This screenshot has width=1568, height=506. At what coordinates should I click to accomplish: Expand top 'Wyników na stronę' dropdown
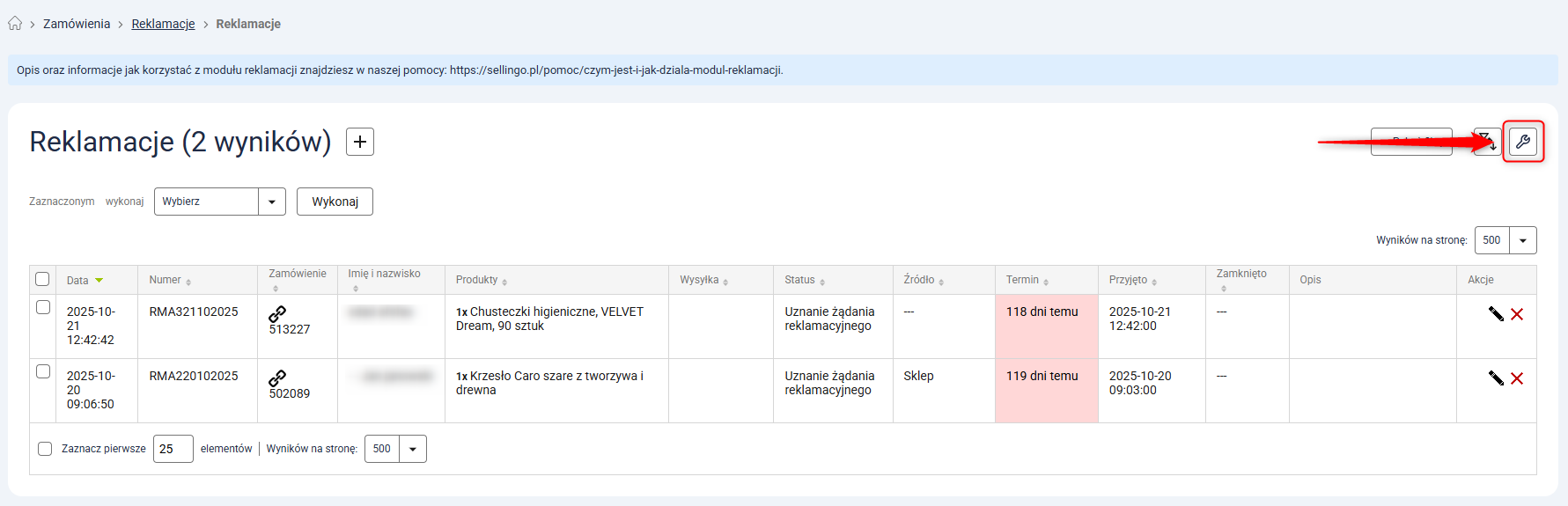1505,240
